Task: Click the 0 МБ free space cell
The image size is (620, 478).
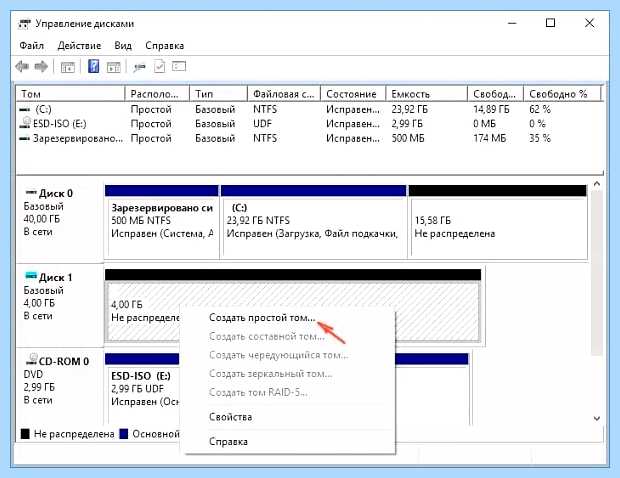Action: coord(484,124)
